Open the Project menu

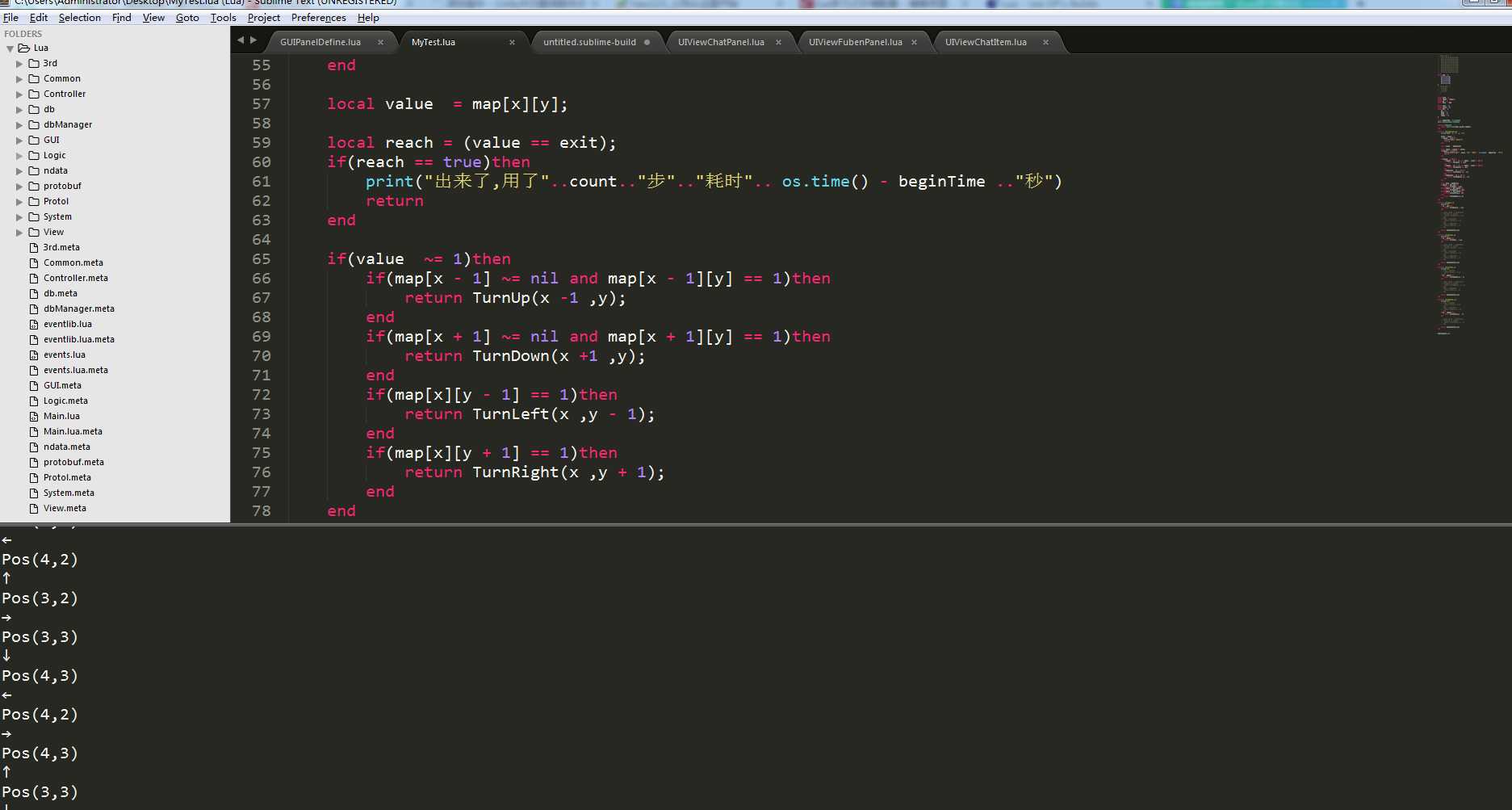[x=264, y=18]
